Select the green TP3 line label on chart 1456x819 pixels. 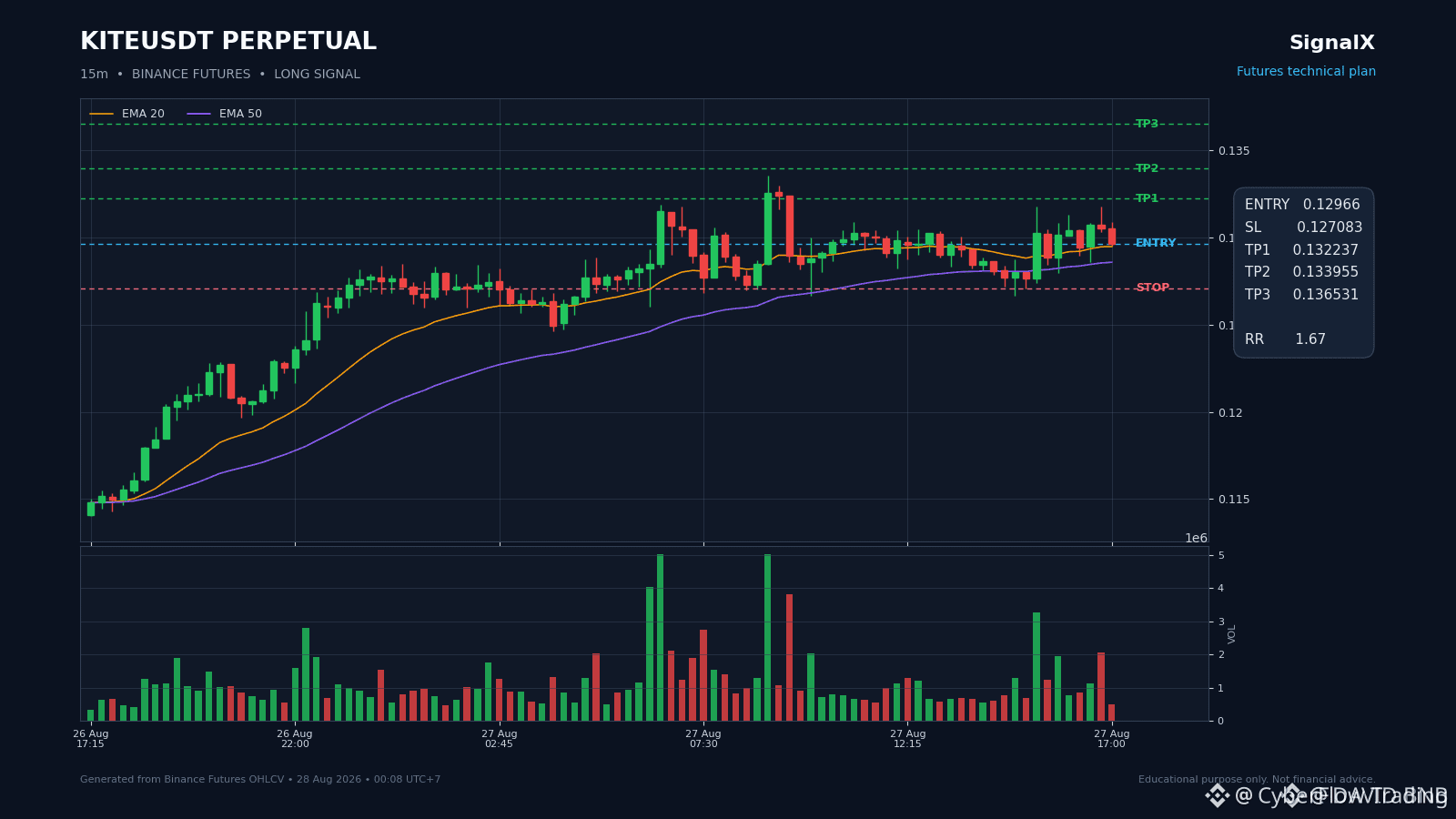(x=1147, y=124)
